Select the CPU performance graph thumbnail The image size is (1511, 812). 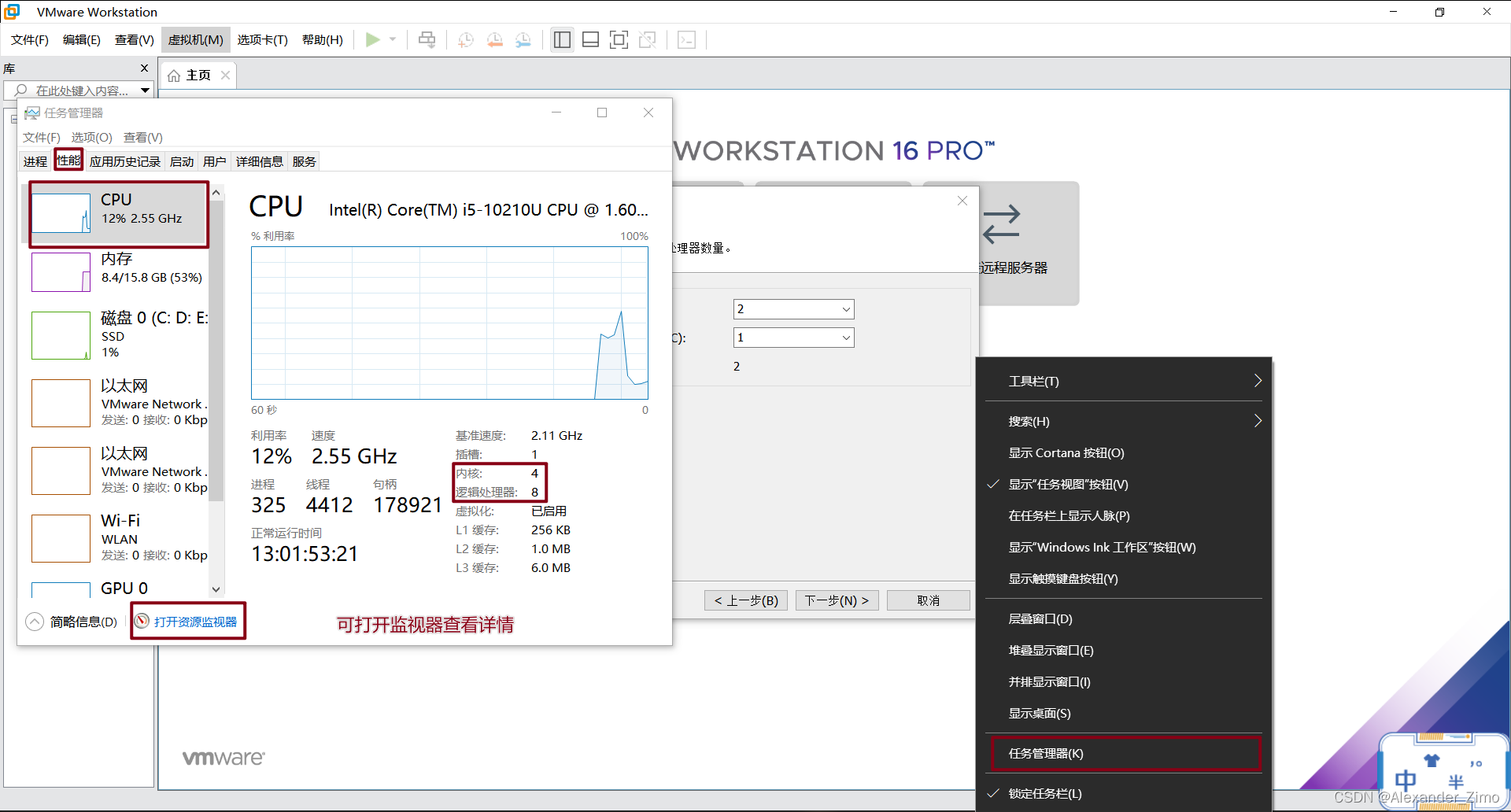[x=61, y=212]
